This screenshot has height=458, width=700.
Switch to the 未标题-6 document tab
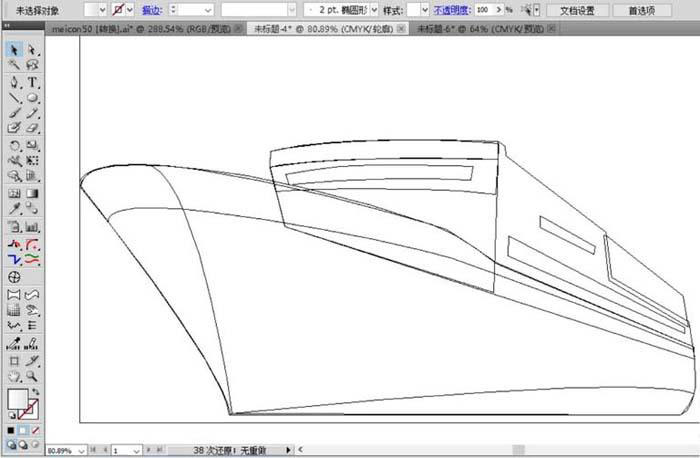click(480, 29)
